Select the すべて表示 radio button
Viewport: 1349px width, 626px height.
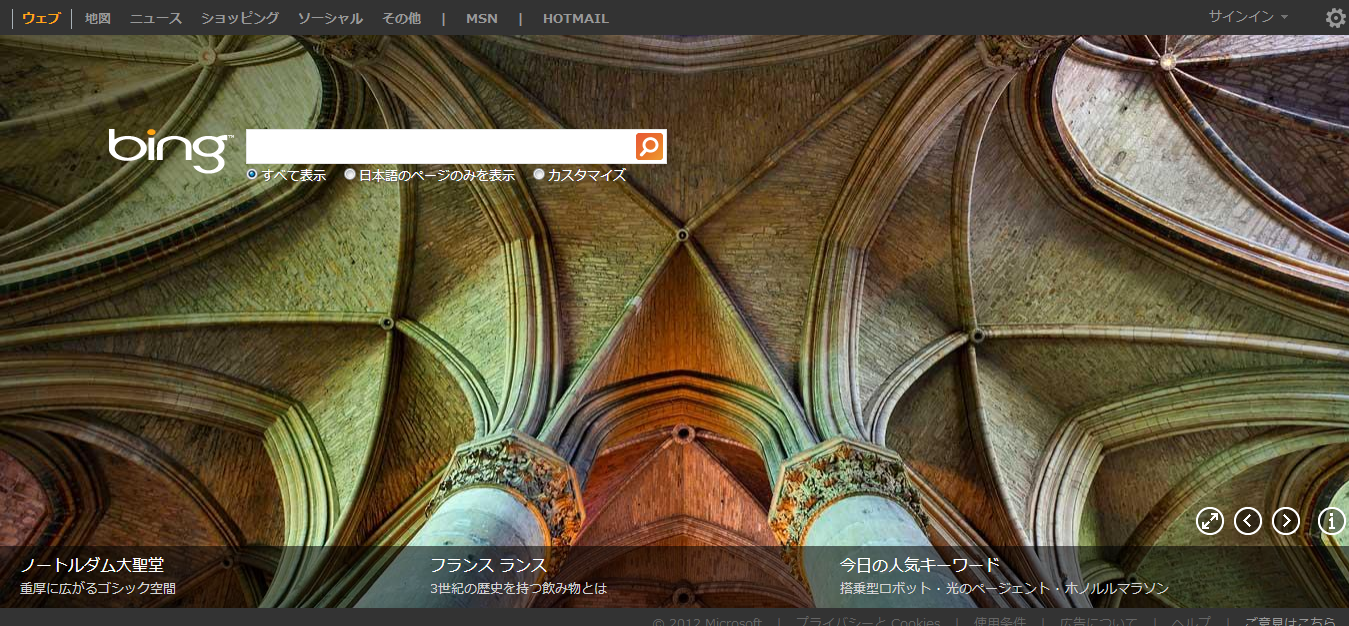pyautogui.click(x=252, y=174)
